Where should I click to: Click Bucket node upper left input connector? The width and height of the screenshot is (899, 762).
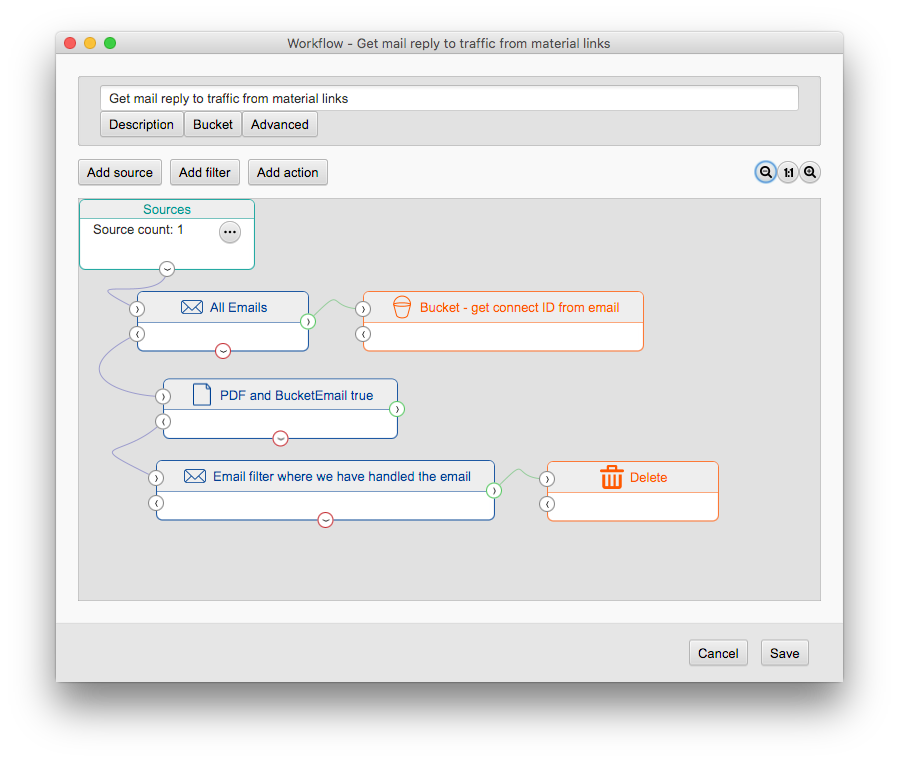(363, 309)
